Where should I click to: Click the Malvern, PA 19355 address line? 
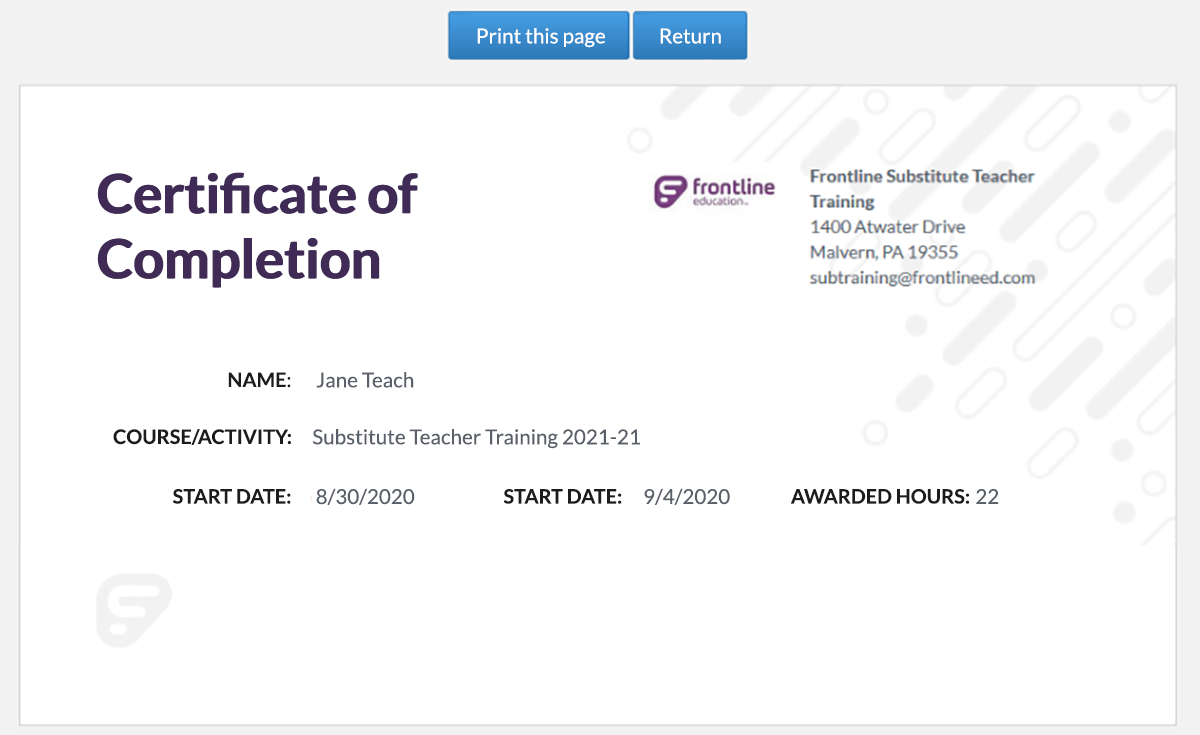click(884, 252)
